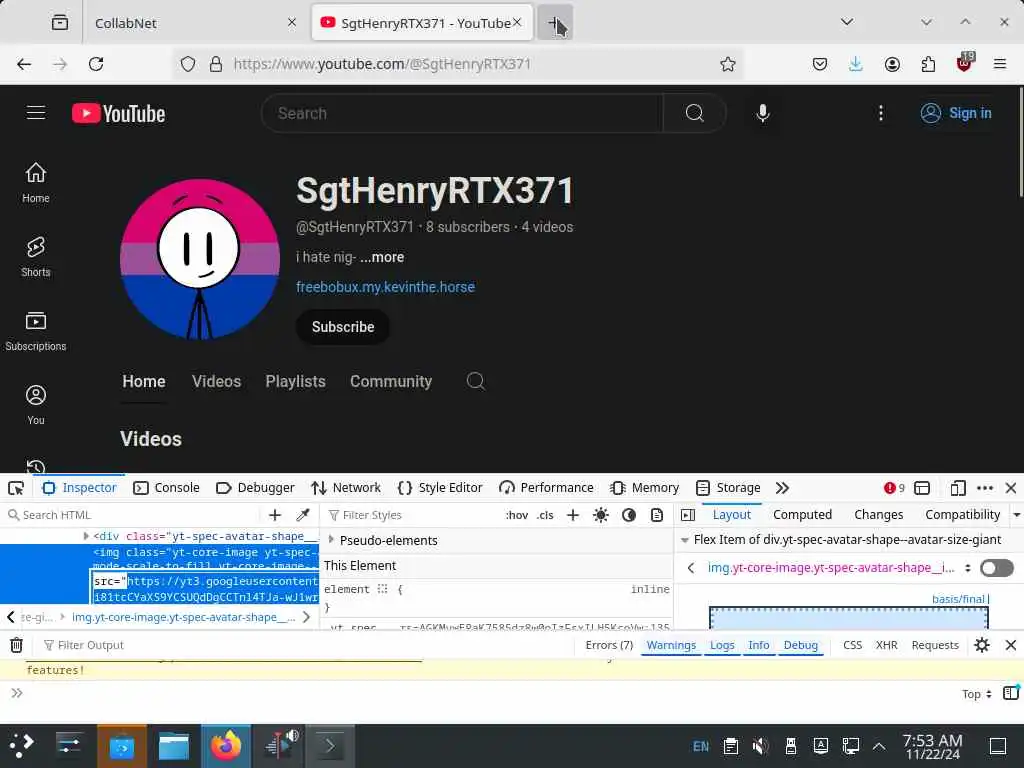Switch to the Network panel
1024x768 pixels.
coord(346,488)
